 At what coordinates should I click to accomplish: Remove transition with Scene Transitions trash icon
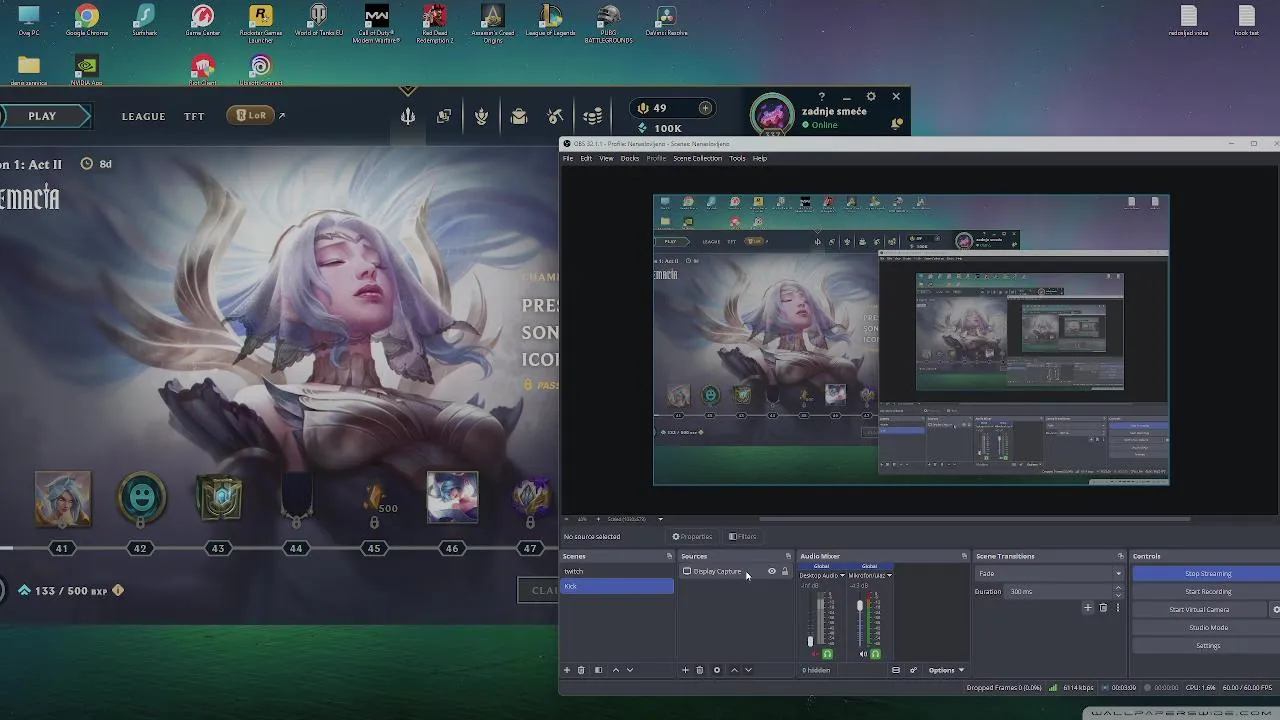pyautogui.click(x=1103, y=607)
